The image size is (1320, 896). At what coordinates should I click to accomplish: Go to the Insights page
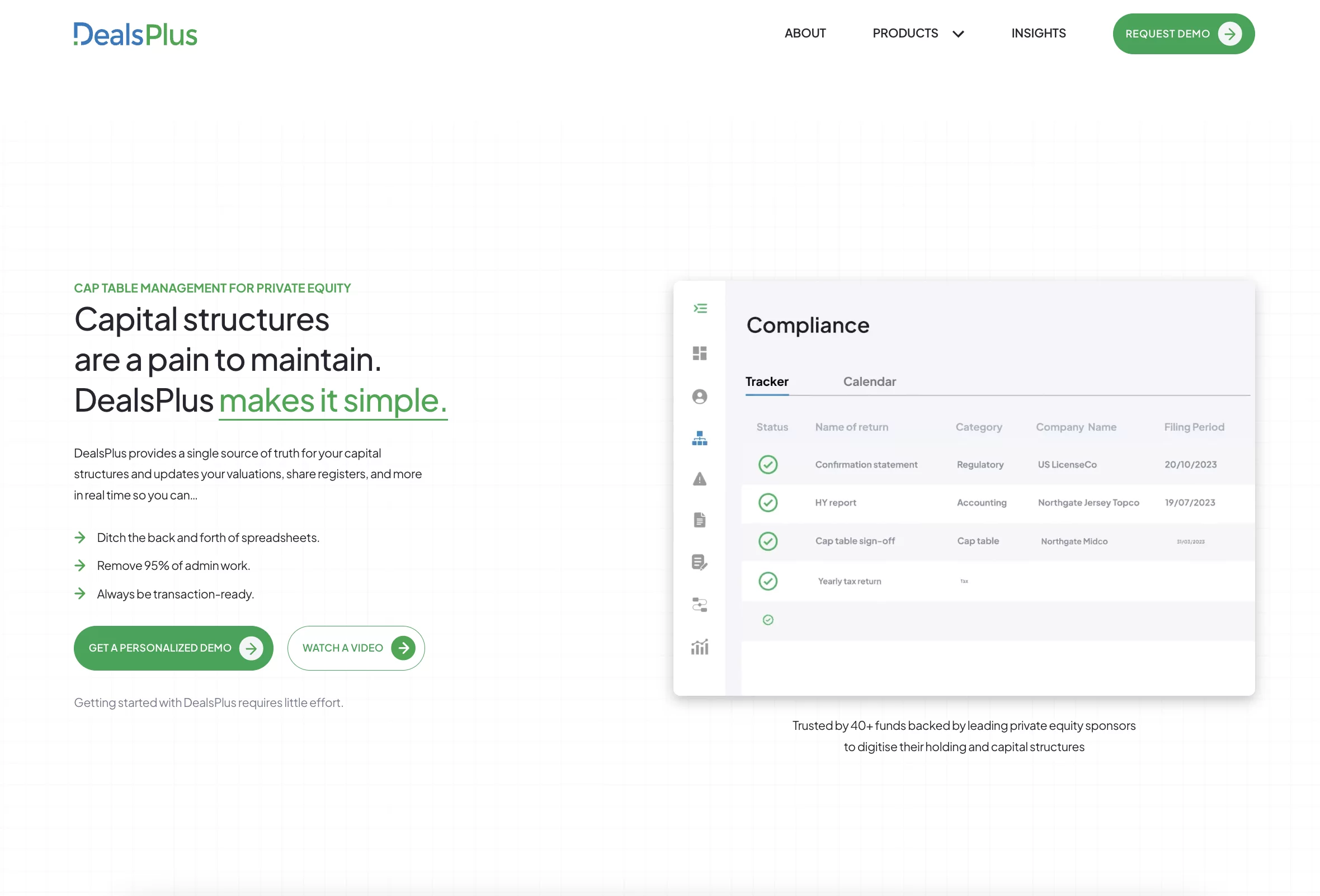[x=1038, y=34]
